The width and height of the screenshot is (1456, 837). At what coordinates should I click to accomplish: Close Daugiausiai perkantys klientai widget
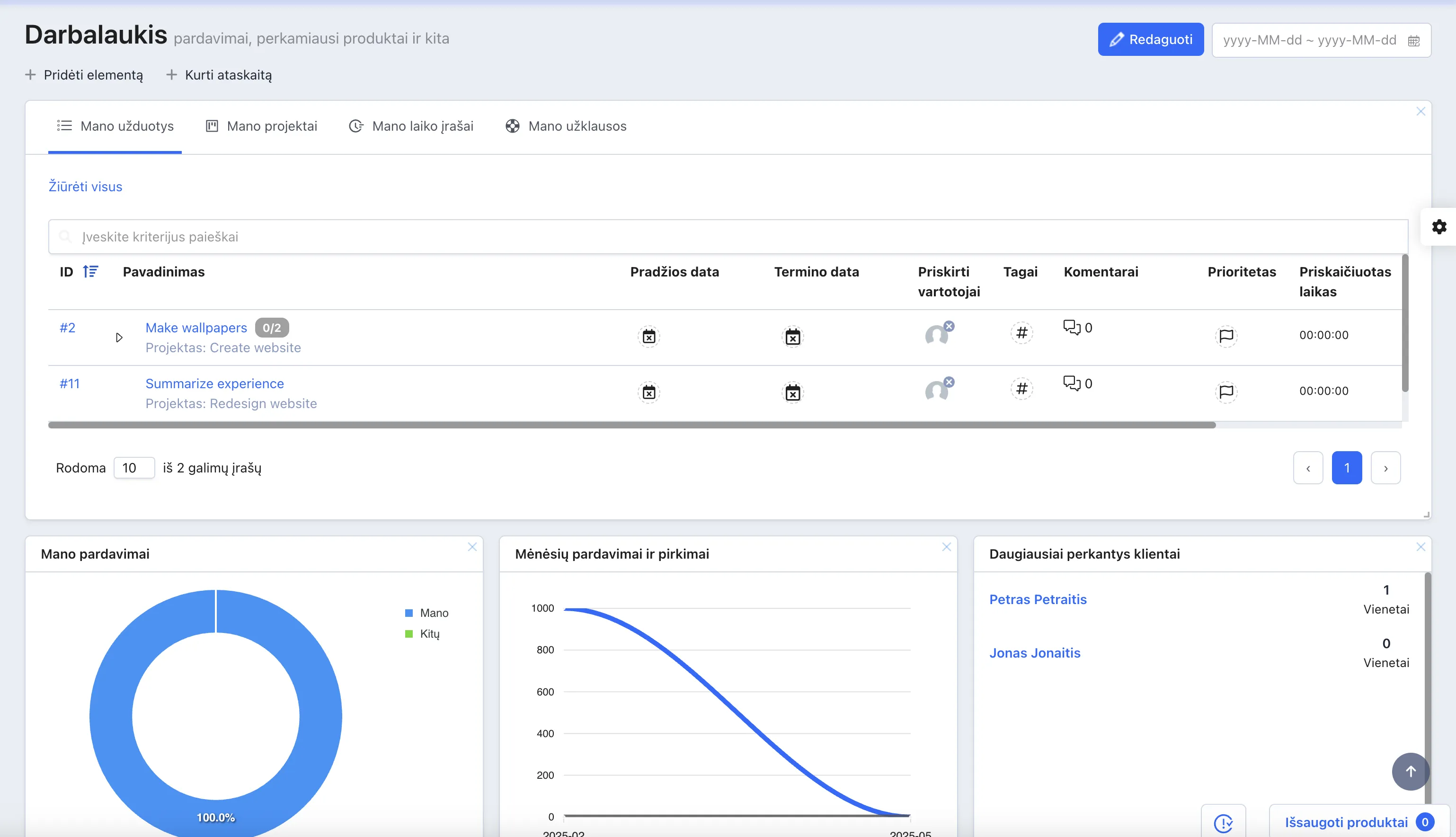1420,547
